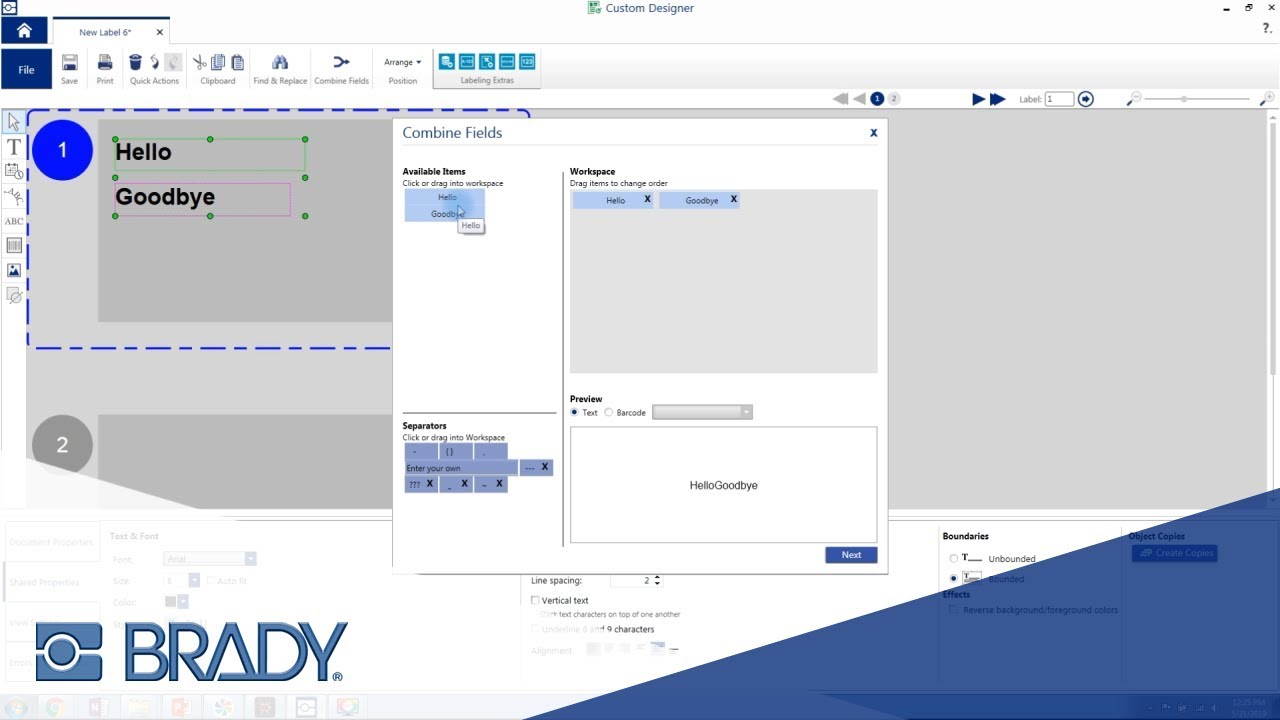
Task: Click the Line spacing stepper arrows
Action: [657, 580]
